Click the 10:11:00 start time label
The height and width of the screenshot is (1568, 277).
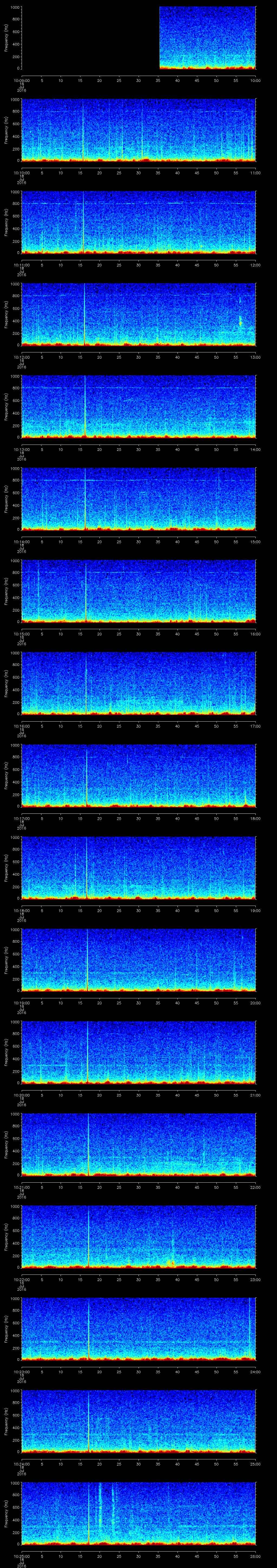click(x=21, y=265)
